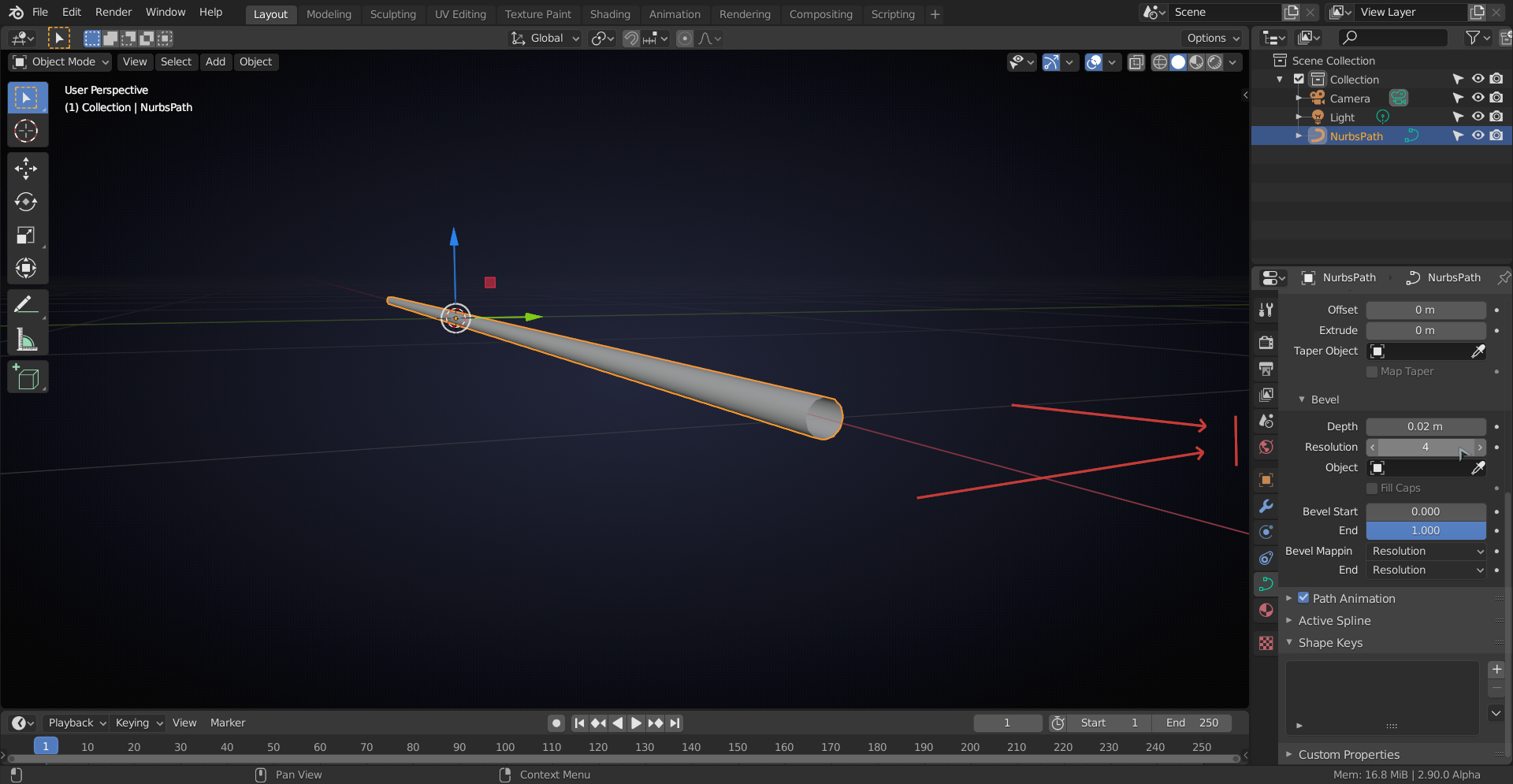This screenshot has height=784, width=1513.
Task: Open the Material Properties tab
Action: (1266, 610)
